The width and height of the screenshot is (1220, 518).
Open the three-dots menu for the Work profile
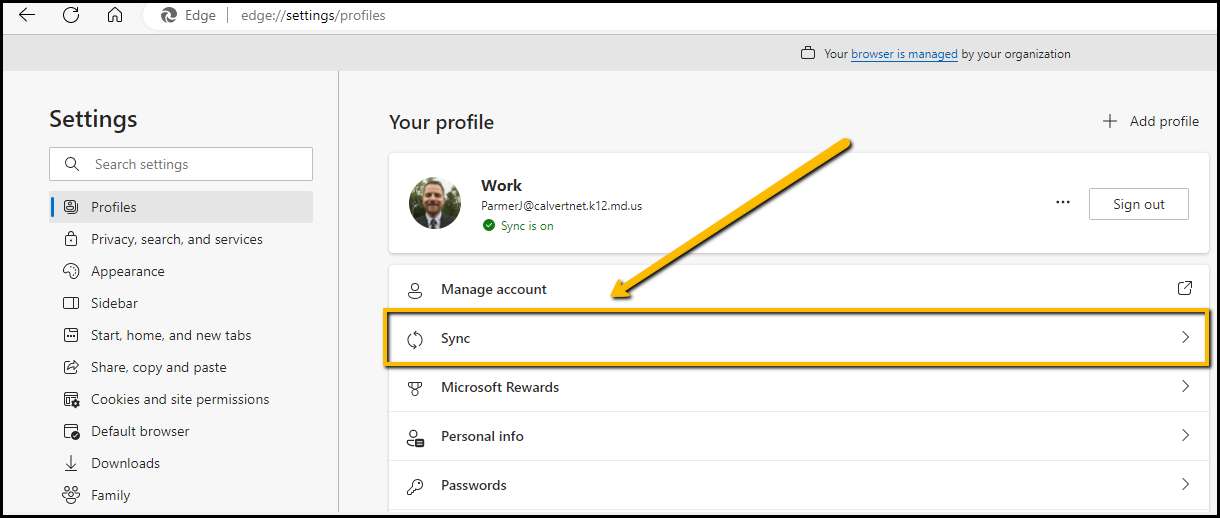(1063, 203)
